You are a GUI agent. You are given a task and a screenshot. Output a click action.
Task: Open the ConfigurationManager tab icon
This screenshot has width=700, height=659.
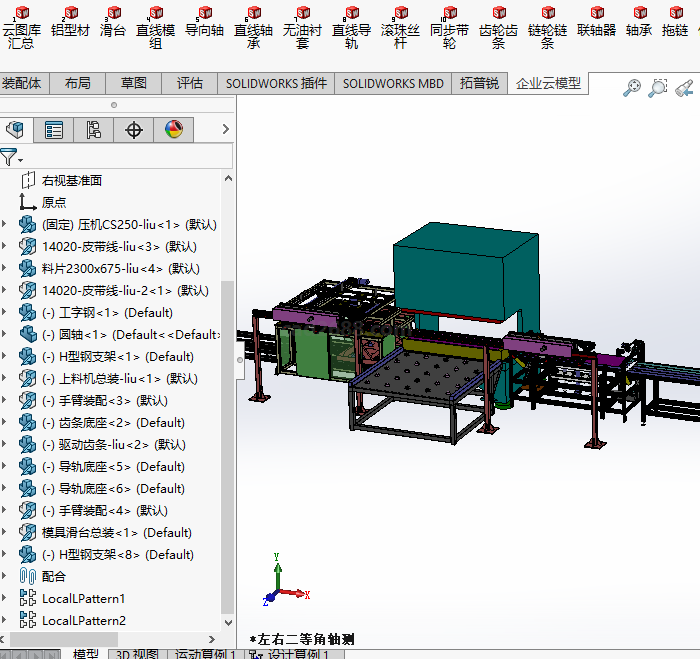93,130
